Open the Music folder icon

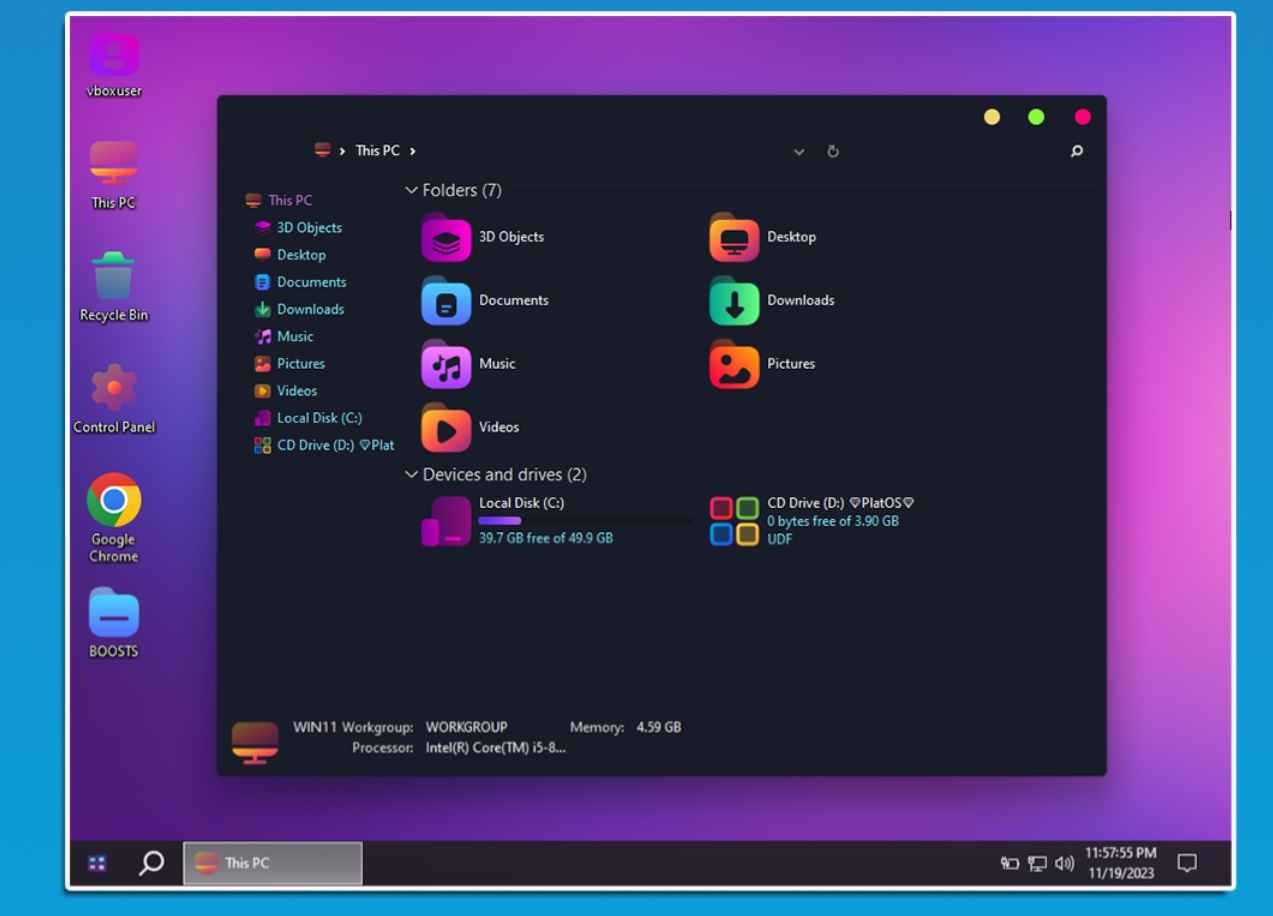tap(446, 365)
